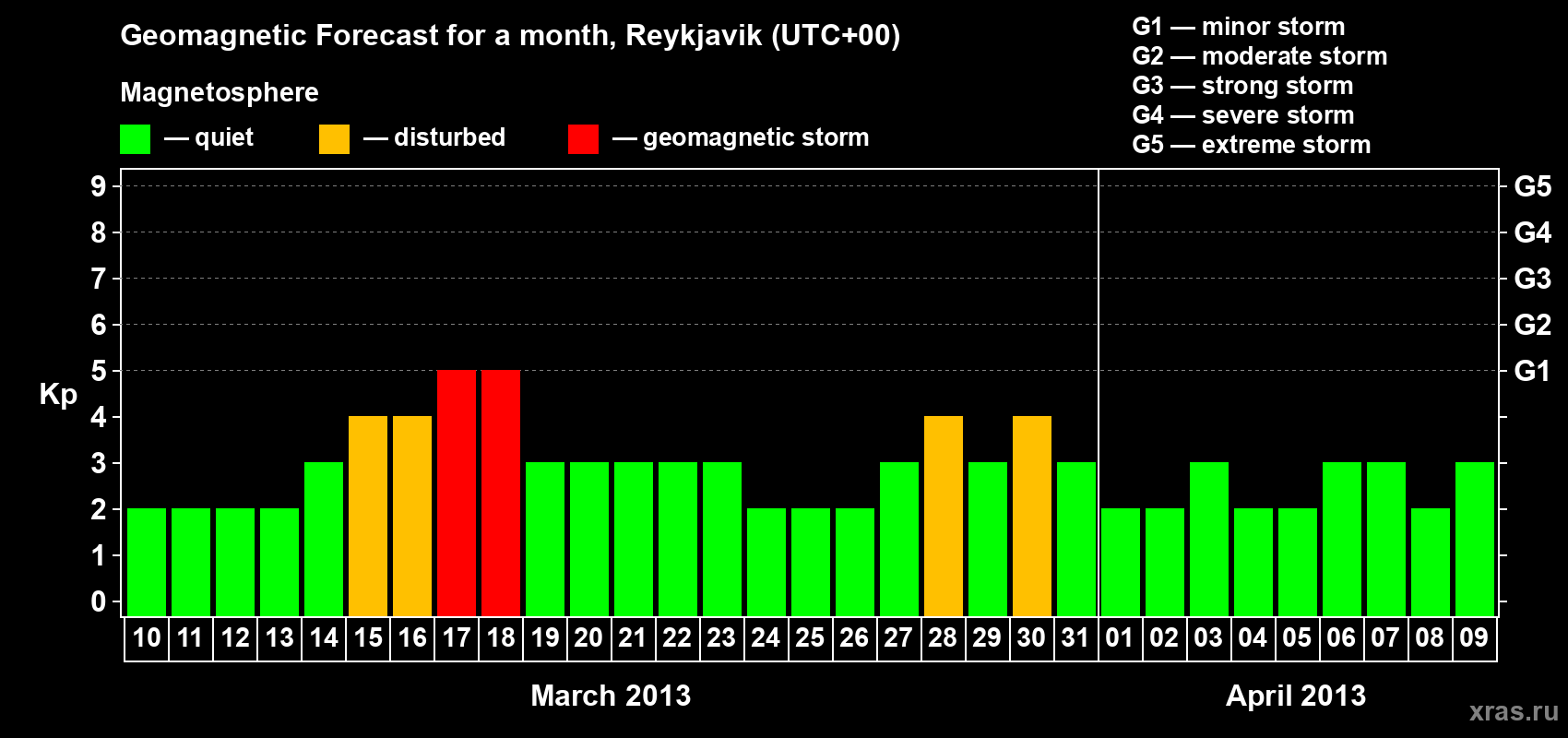
Task: Click date label 25 on the axis
Action: click(x=810, y=637)
